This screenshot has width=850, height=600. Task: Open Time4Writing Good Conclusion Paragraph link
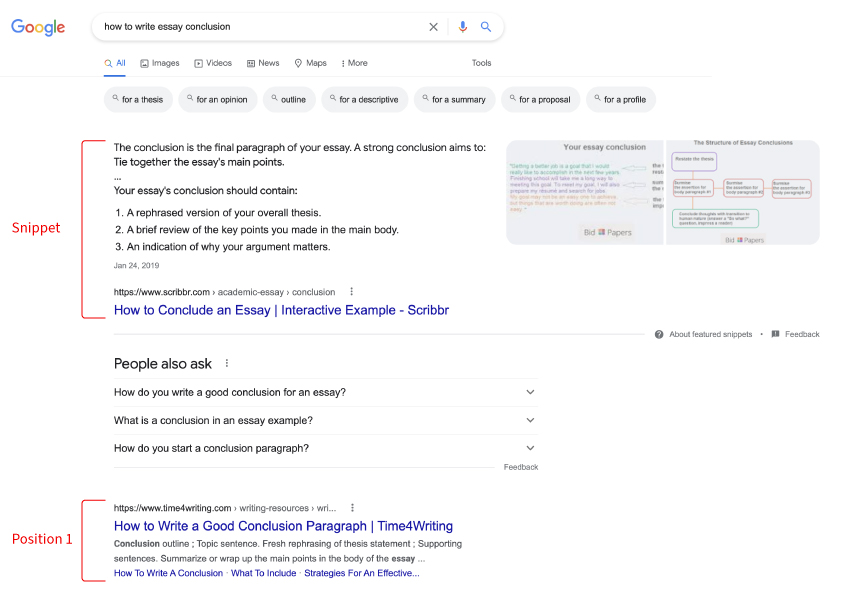[x=283, y=526]
